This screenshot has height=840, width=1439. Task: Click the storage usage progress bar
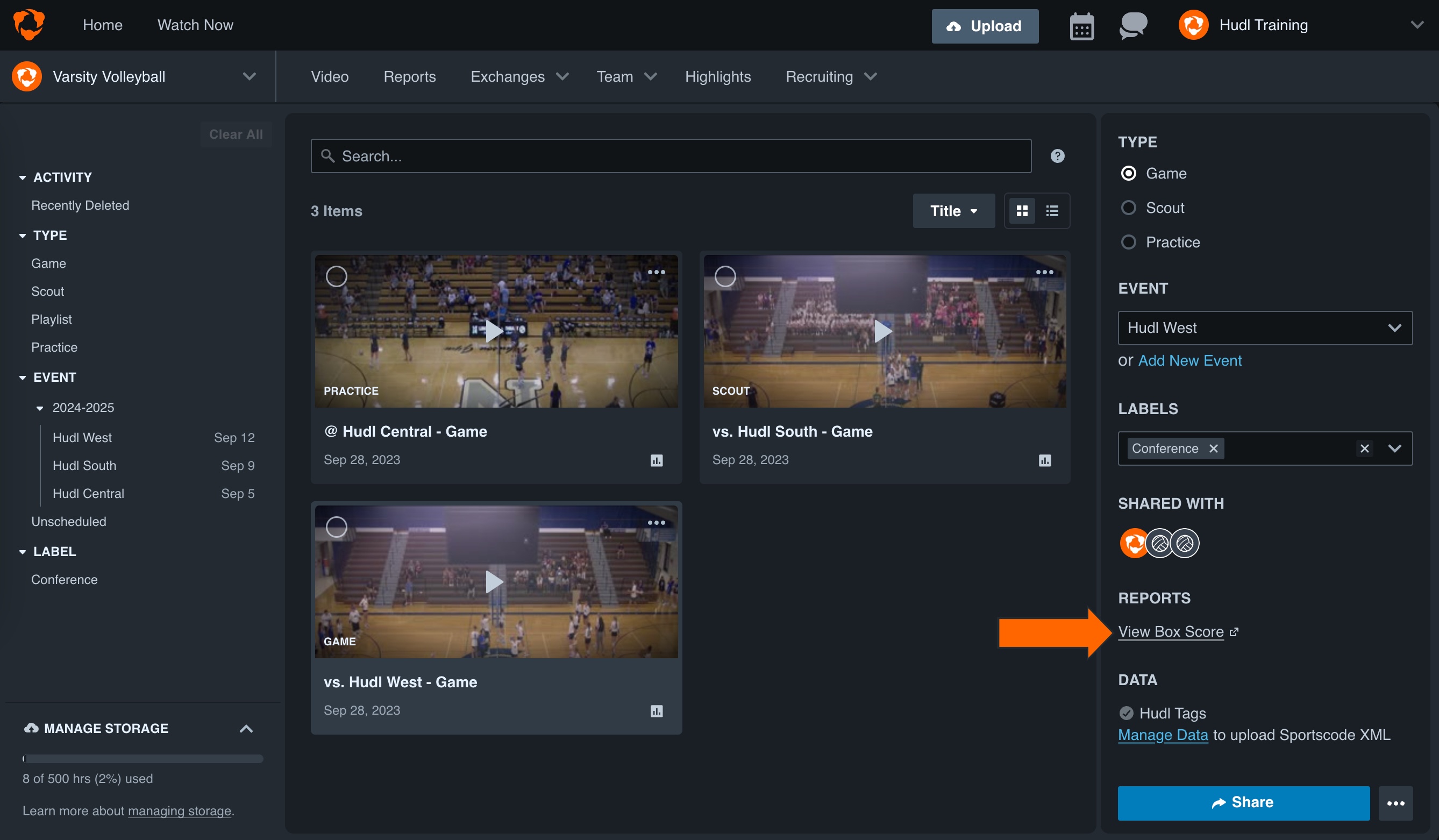pyautogui.click(x=142, y=759)
